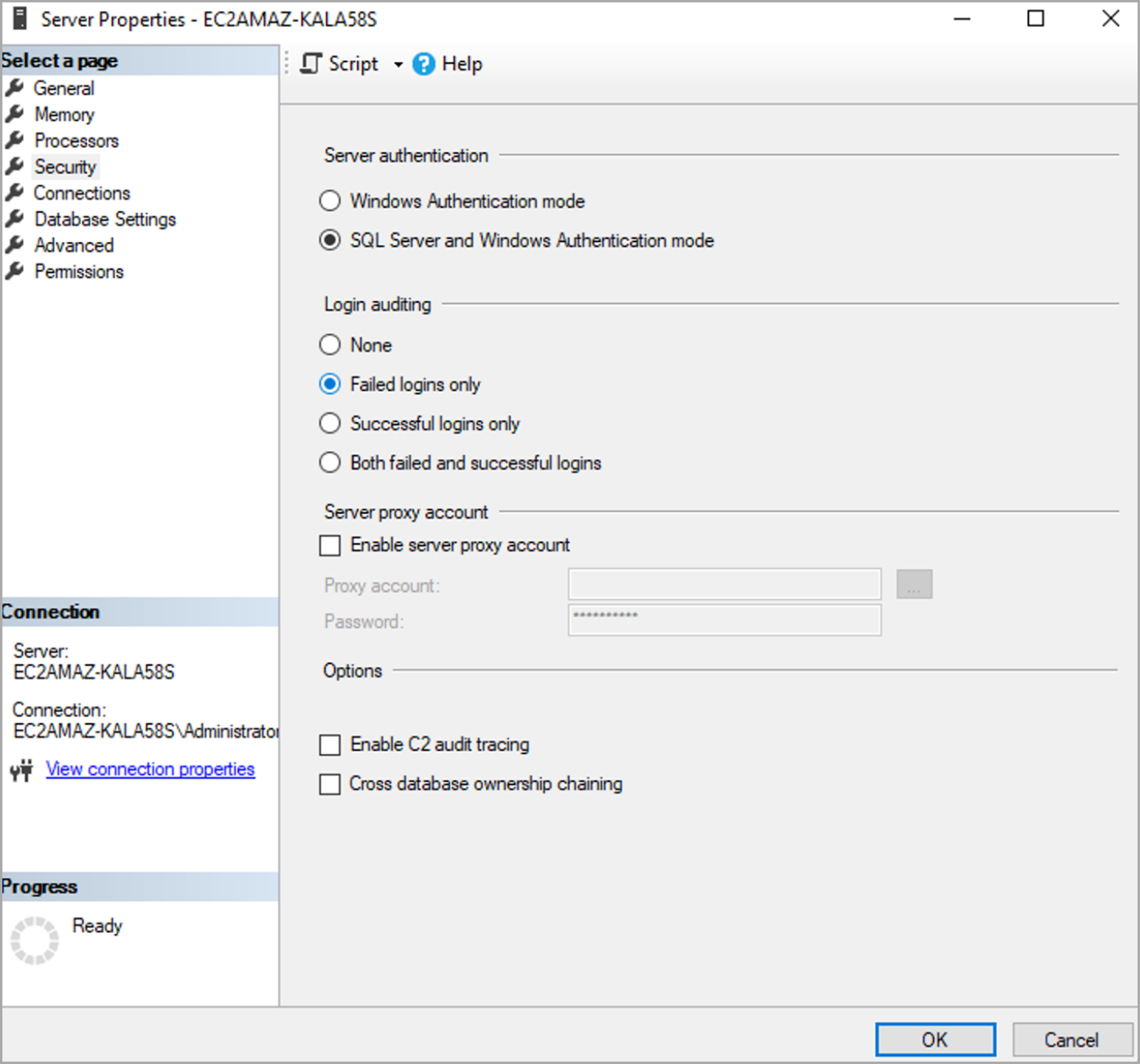Open the Permissions page

pyautogui.click(x=79, y=272)
